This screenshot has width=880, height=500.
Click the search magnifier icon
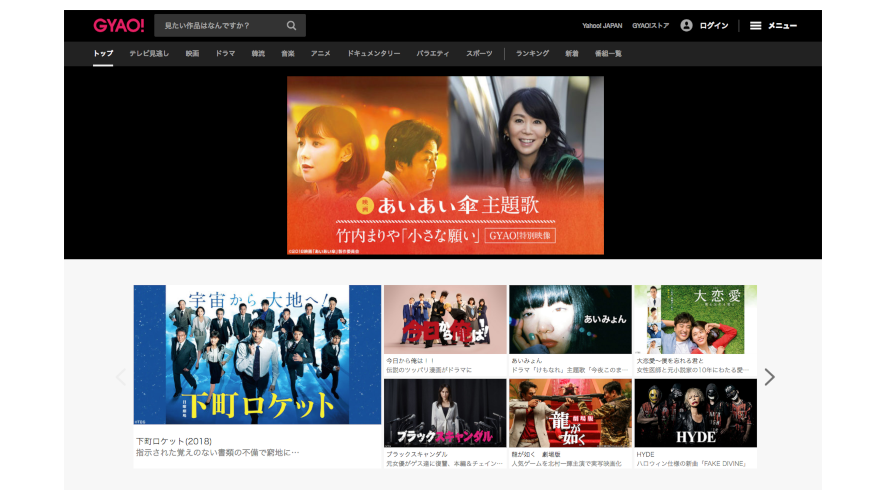pos(291,25)
